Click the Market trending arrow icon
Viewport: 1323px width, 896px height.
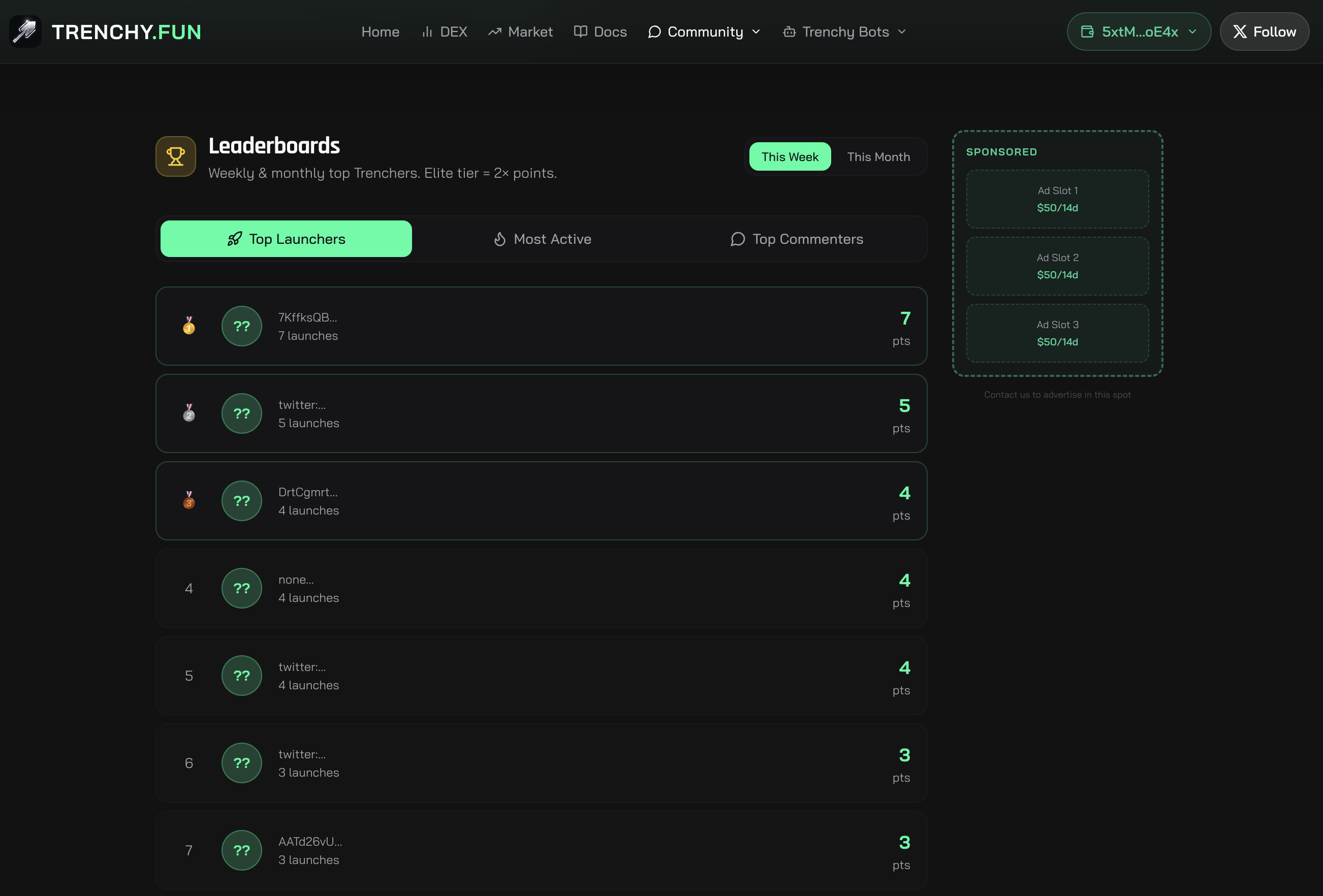(x=495, y=32)
